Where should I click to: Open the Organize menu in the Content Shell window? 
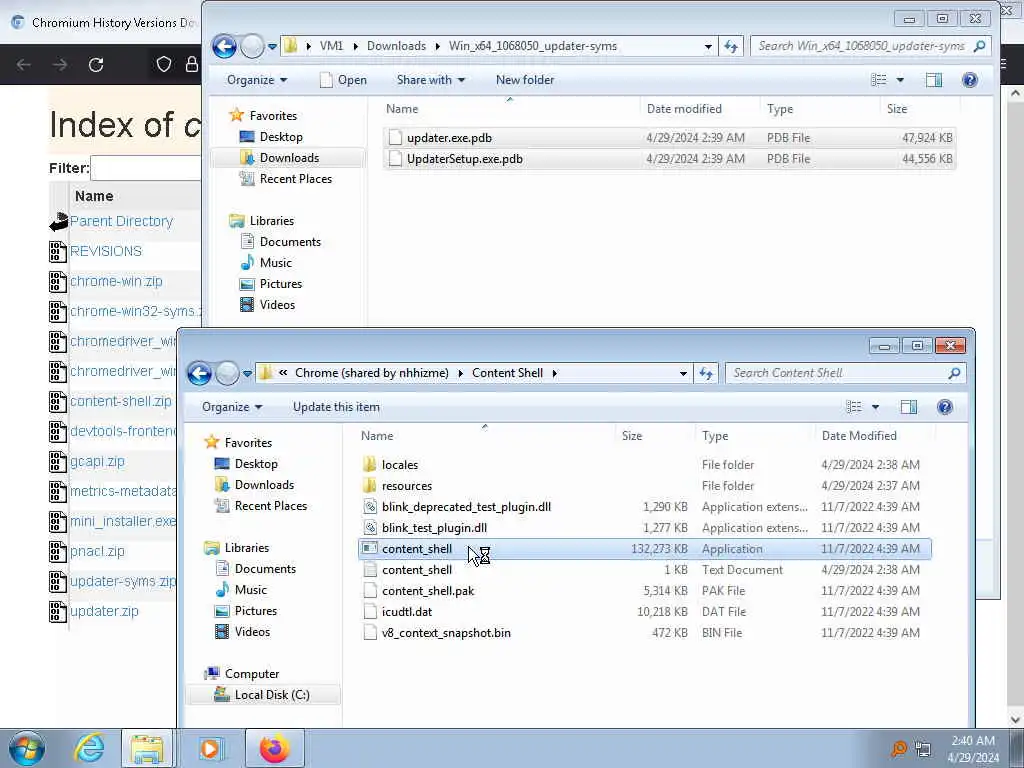click(232, 407)
